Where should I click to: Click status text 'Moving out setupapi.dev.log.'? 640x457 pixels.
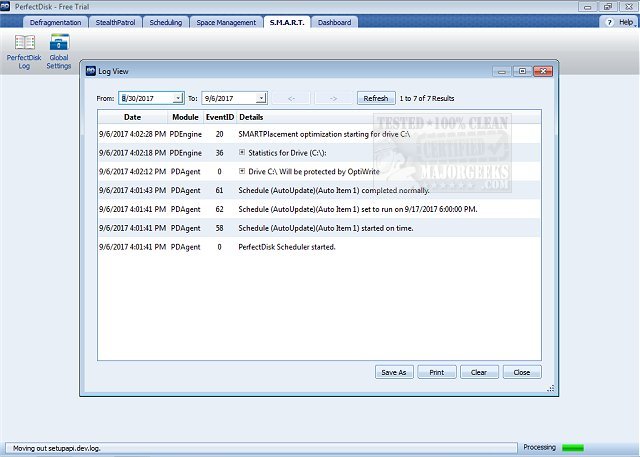click(x=56, y=448)
